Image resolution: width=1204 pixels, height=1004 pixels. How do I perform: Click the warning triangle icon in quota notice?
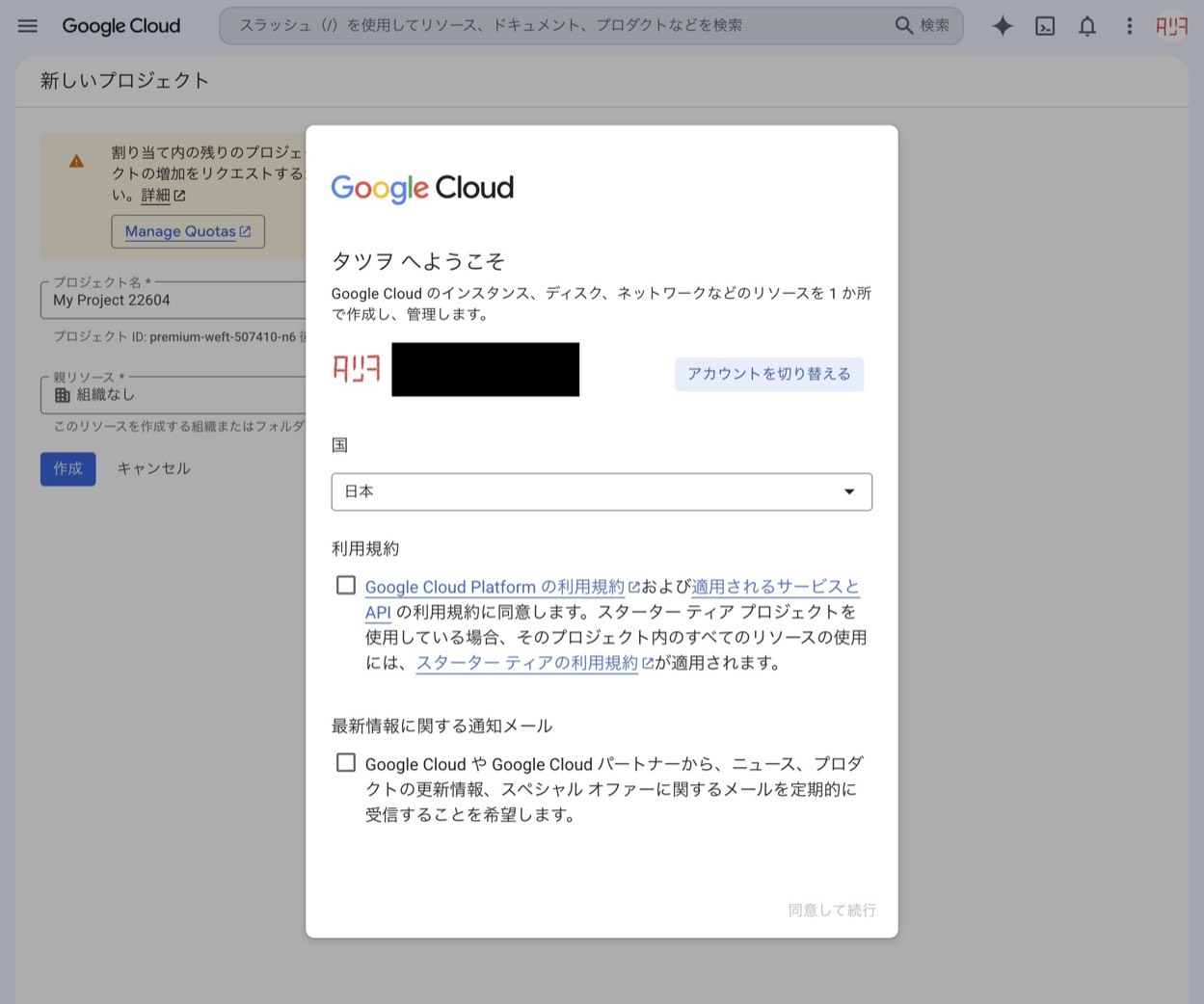click(76, 162)
